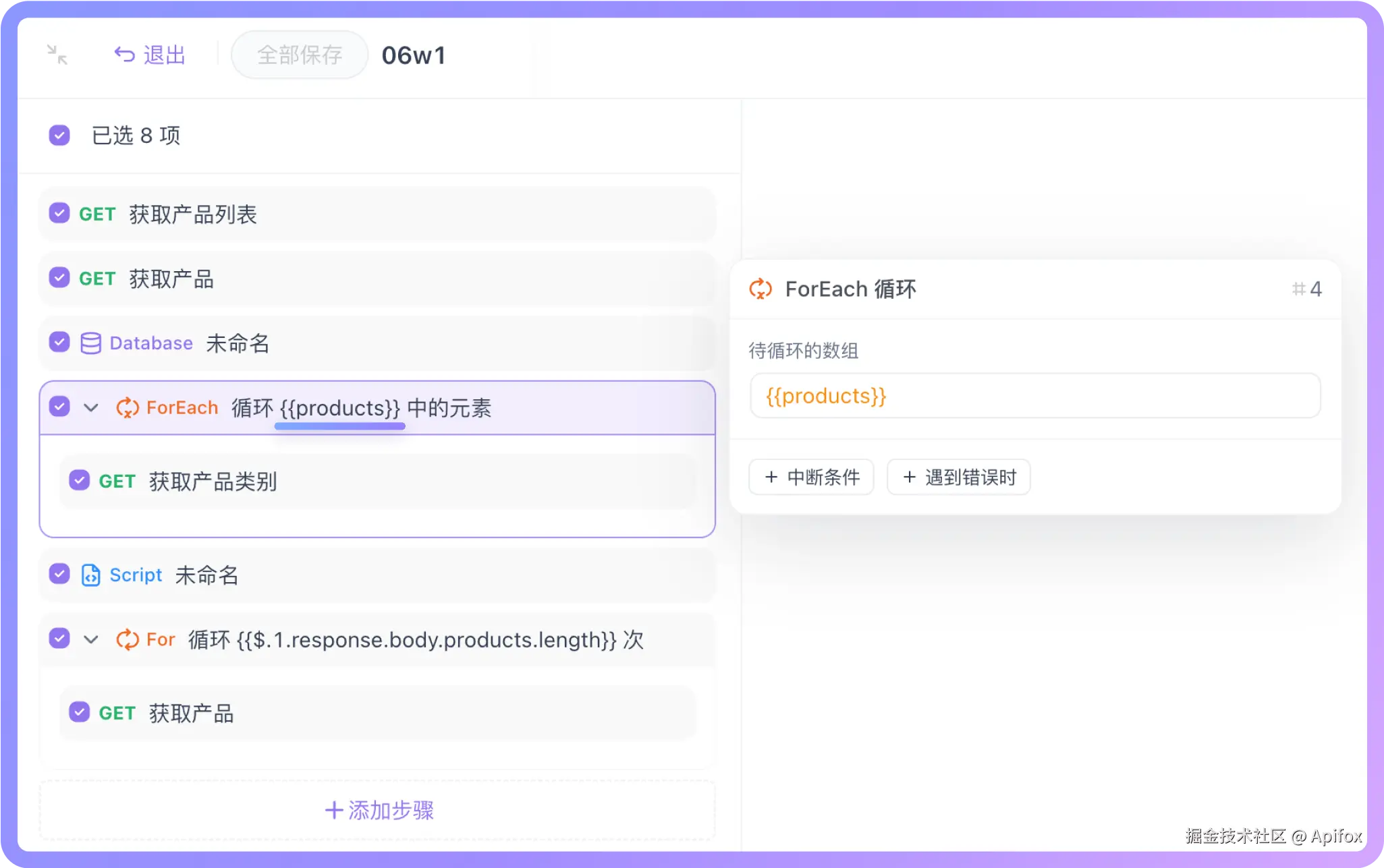Screen dimensions: 1384x868
Task: Click the Database step icon
Action: coord(90,343)
